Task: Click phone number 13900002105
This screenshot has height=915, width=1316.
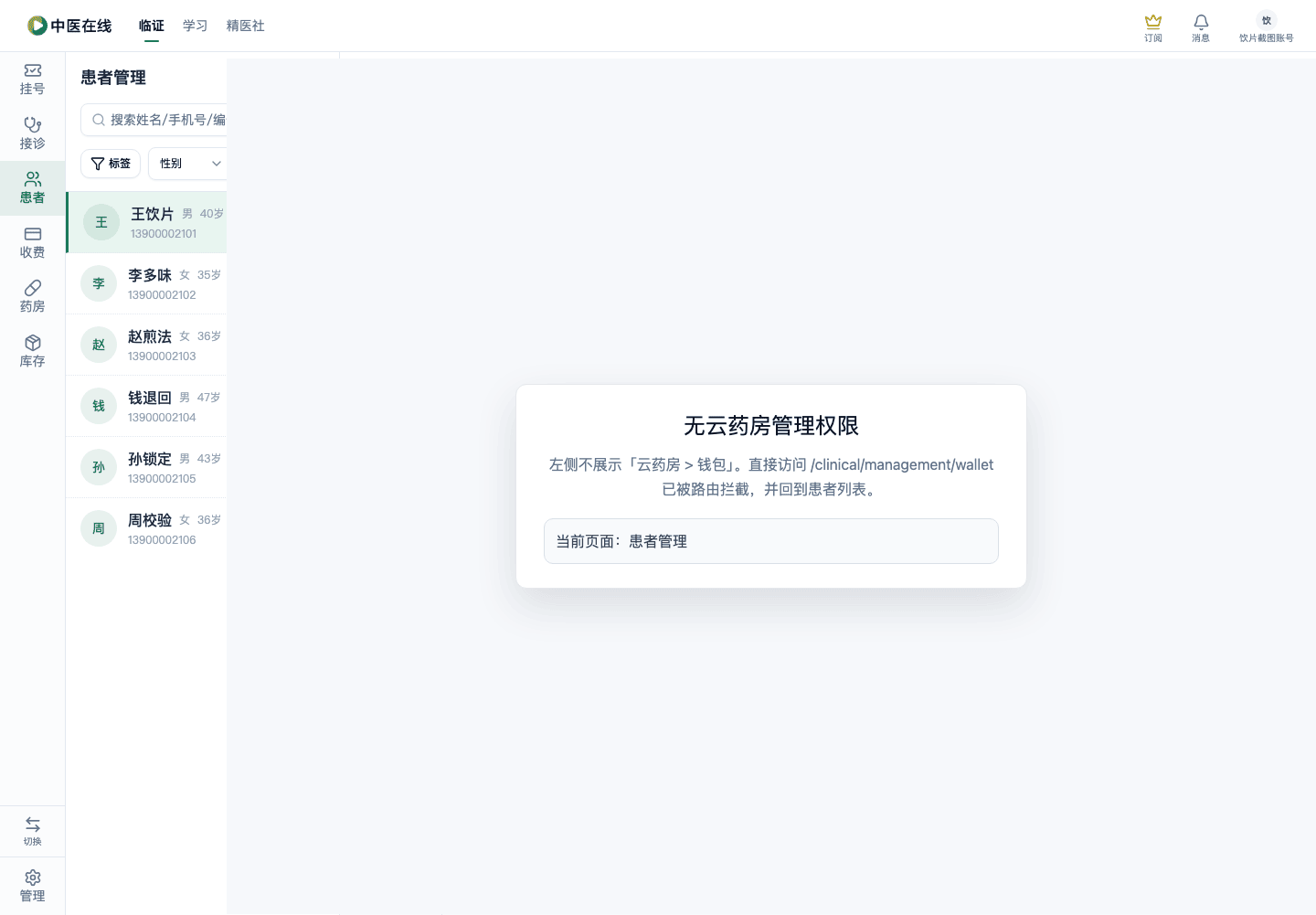Action: (162, 479)
